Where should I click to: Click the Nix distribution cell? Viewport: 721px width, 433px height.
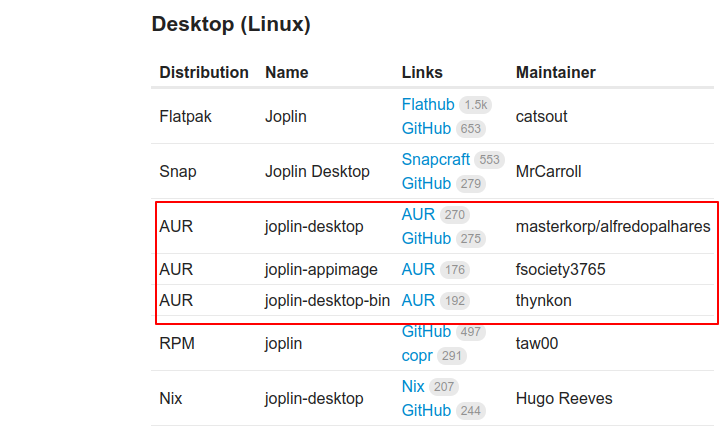(171, 399)
